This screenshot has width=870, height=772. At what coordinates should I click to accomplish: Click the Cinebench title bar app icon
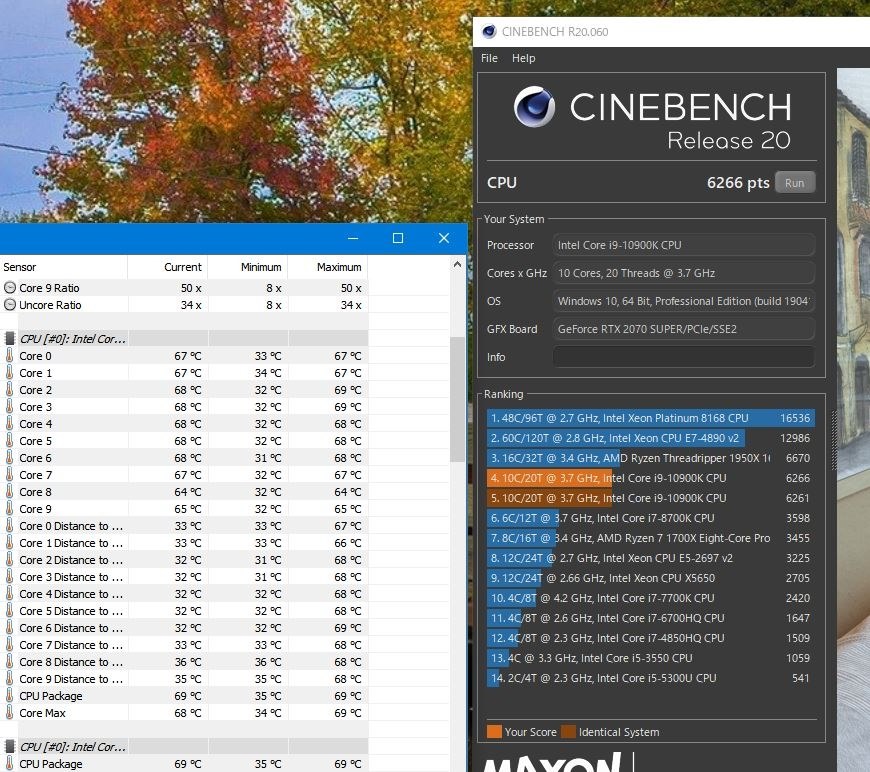click(489, 32)
